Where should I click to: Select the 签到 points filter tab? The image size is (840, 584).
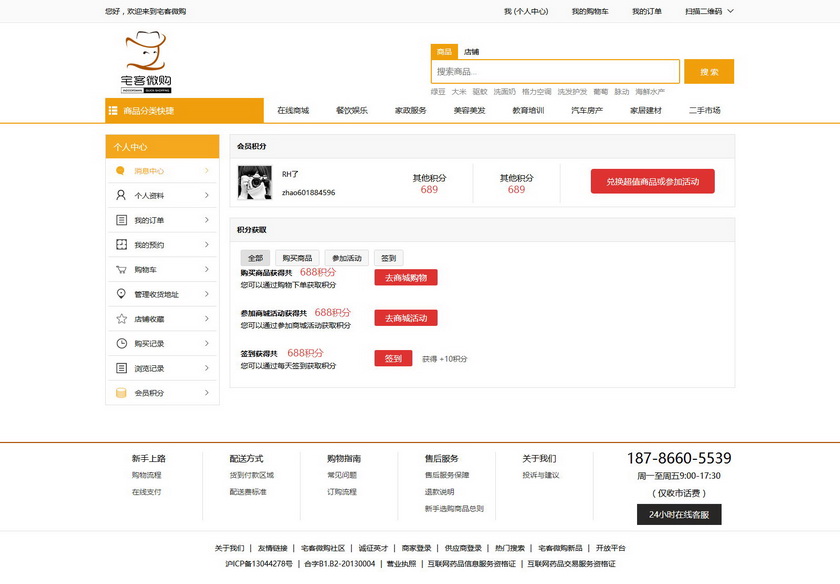[x=388, y=258]
